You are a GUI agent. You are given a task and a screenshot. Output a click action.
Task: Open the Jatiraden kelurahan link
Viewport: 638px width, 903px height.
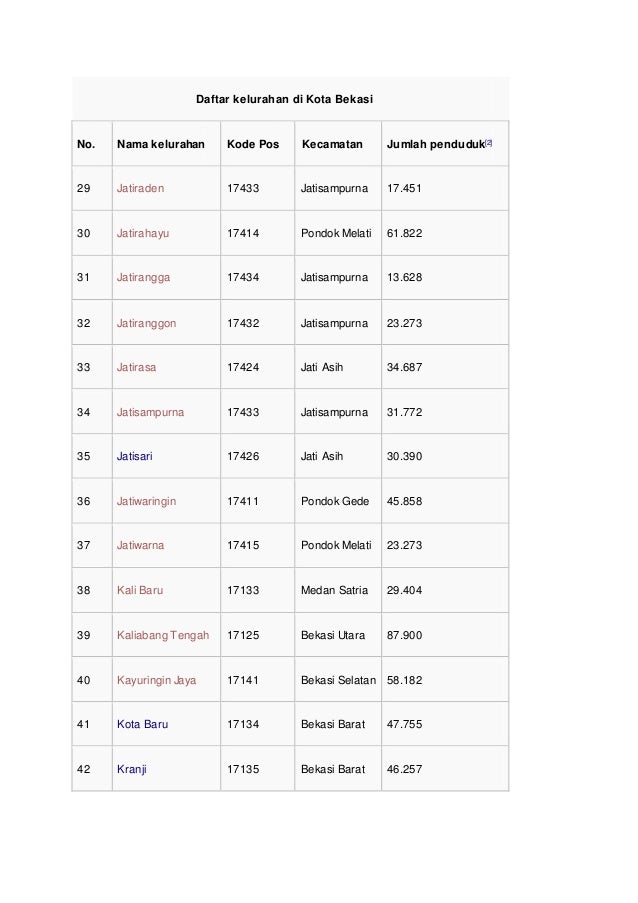tap(140, 188)
